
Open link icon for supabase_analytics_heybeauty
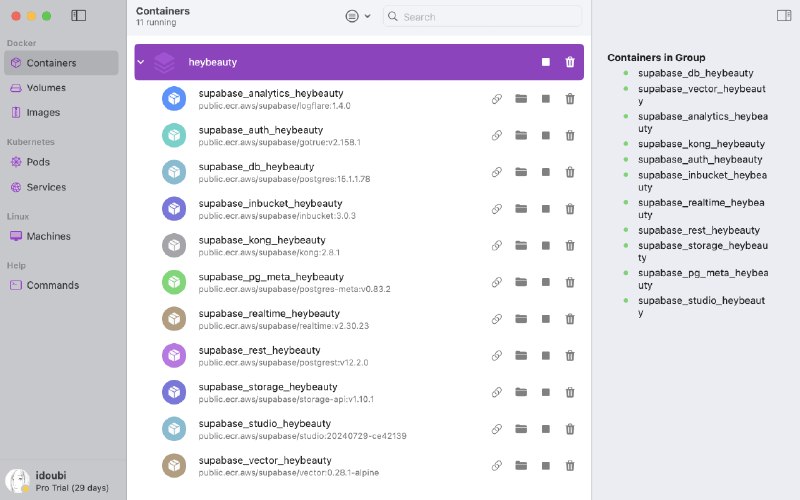coord(496,99)
